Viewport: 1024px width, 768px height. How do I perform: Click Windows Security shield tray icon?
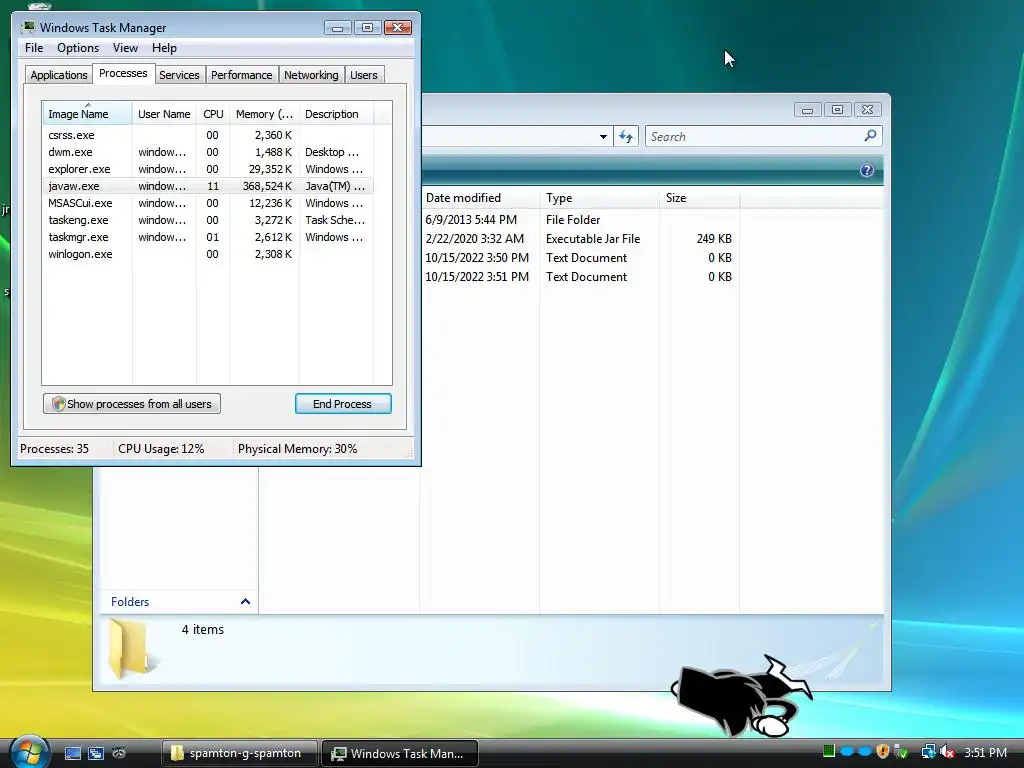[882, 752]
